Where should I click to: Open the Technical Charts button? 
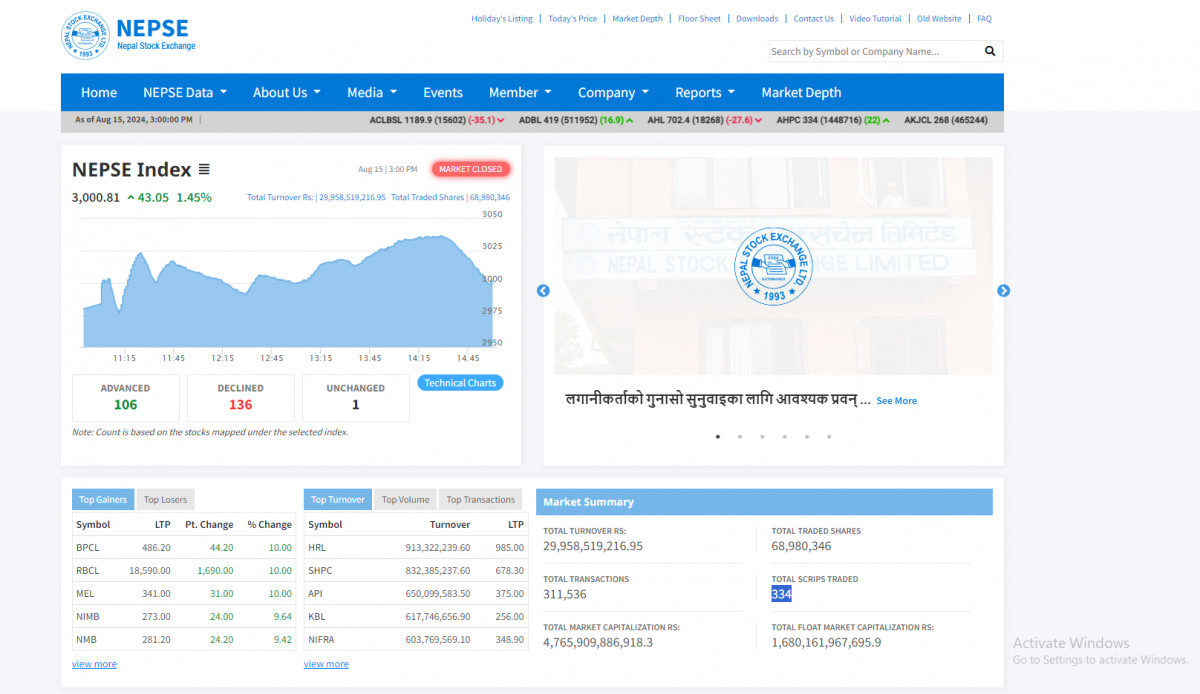[460, 383]
